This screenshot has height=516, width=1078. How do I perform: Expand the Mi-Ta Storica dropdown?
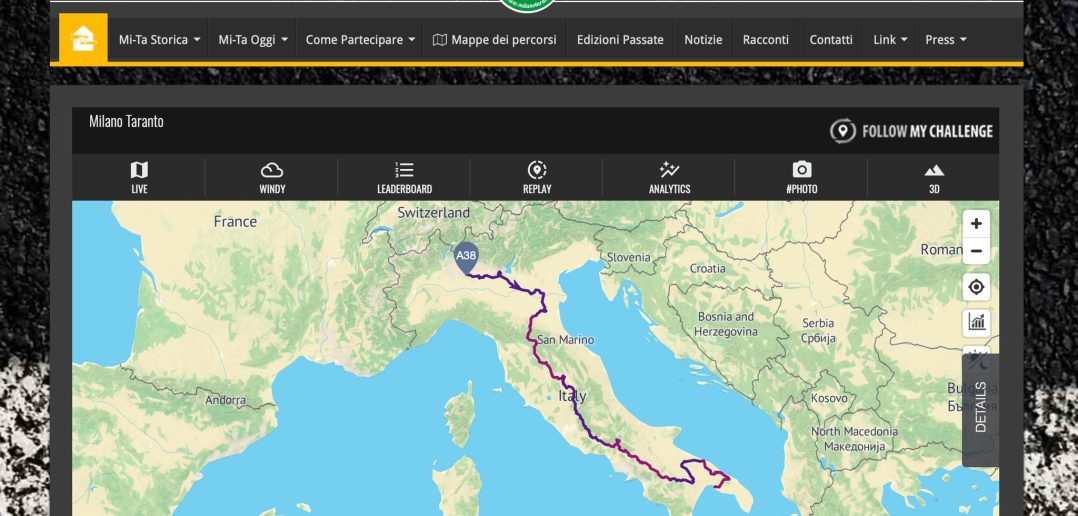(x=159, y=40)
